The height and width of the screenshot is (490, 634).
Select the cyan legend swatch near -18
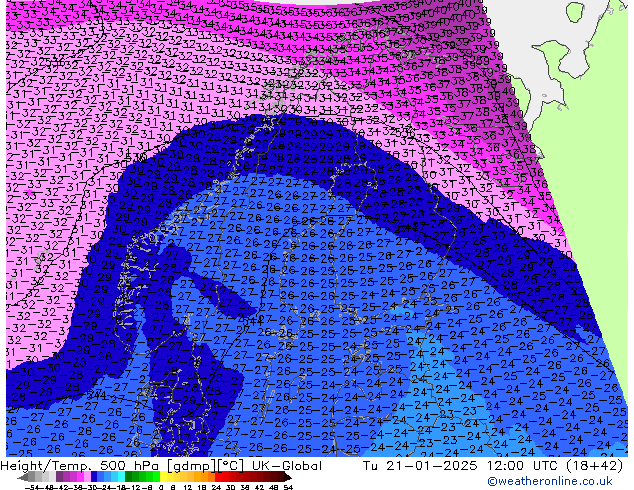(122, 477)
